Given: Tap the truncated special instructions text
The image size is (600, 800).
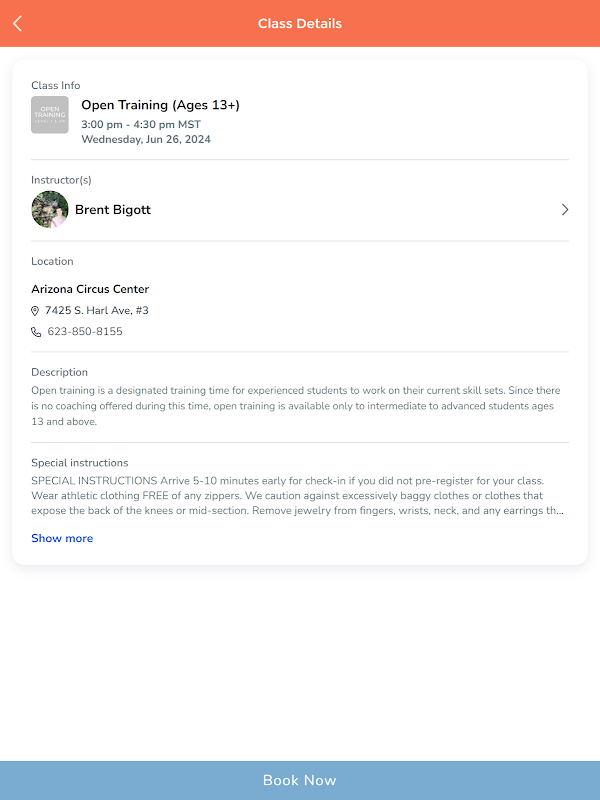Looking at the screenshot, I should pos(297,495).
